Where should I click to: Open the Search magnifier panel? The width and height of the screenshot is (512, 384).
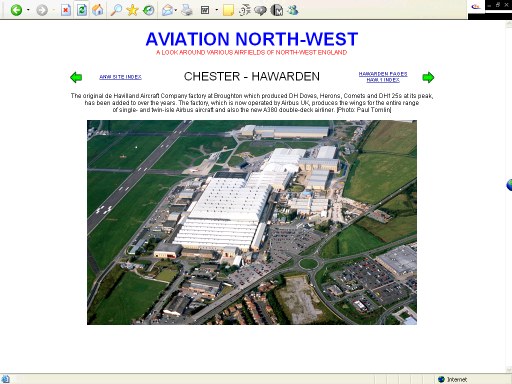click(x=116, y=10)
